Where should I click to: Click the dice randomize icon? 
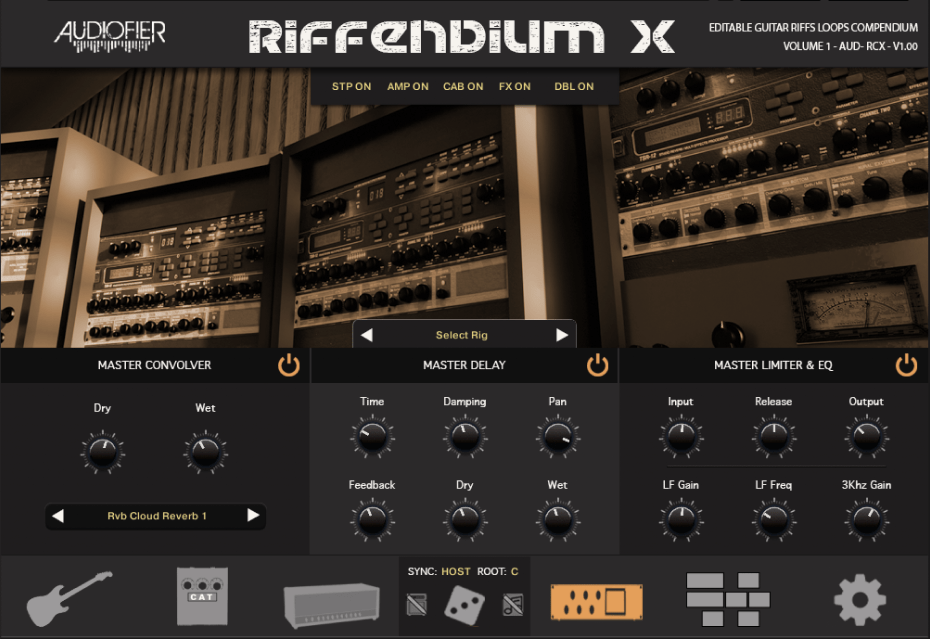coord(464,605)
